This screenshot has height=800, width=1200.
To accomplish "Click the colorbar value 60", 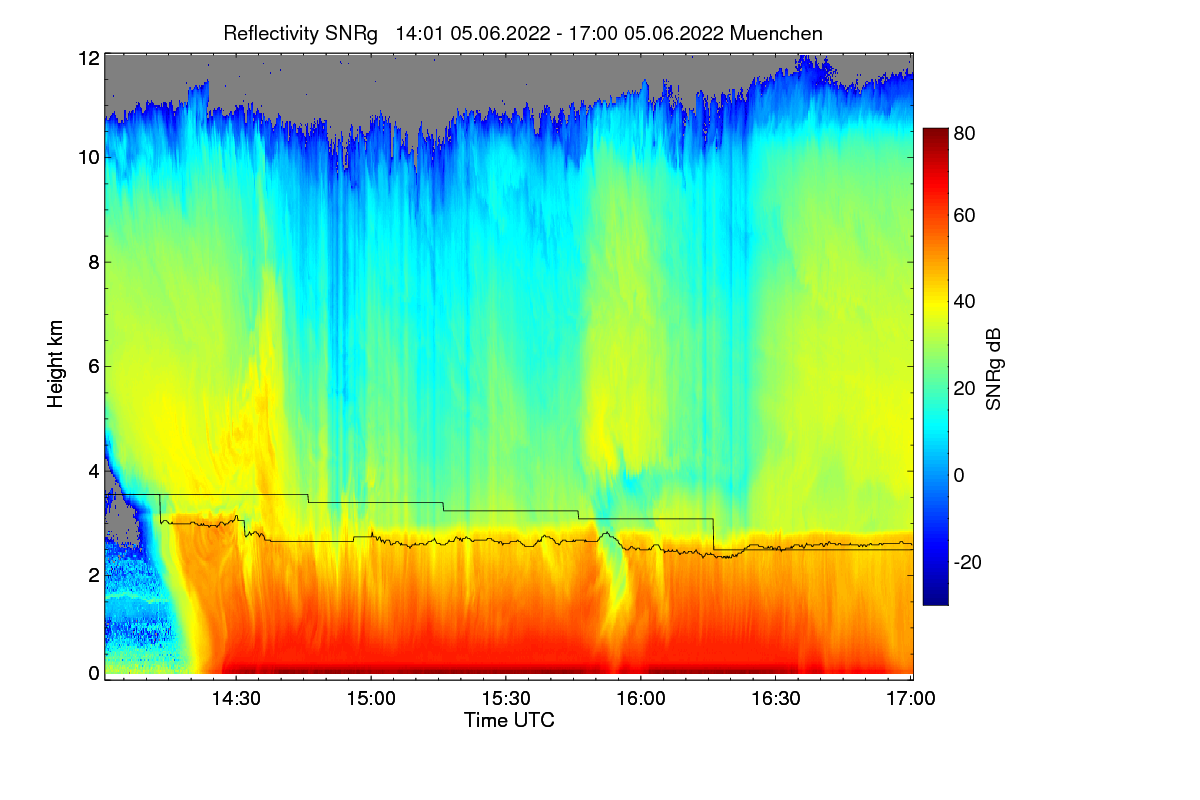I will point(964,215).
